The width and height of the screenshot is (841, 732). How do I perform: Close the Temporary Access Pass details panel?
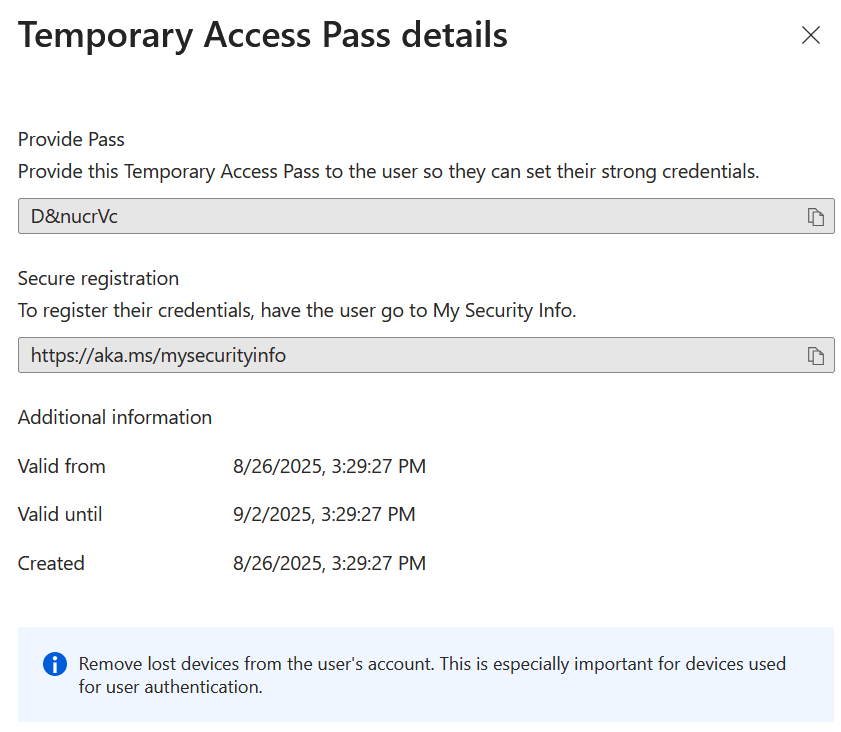click(x=810, y=36)
